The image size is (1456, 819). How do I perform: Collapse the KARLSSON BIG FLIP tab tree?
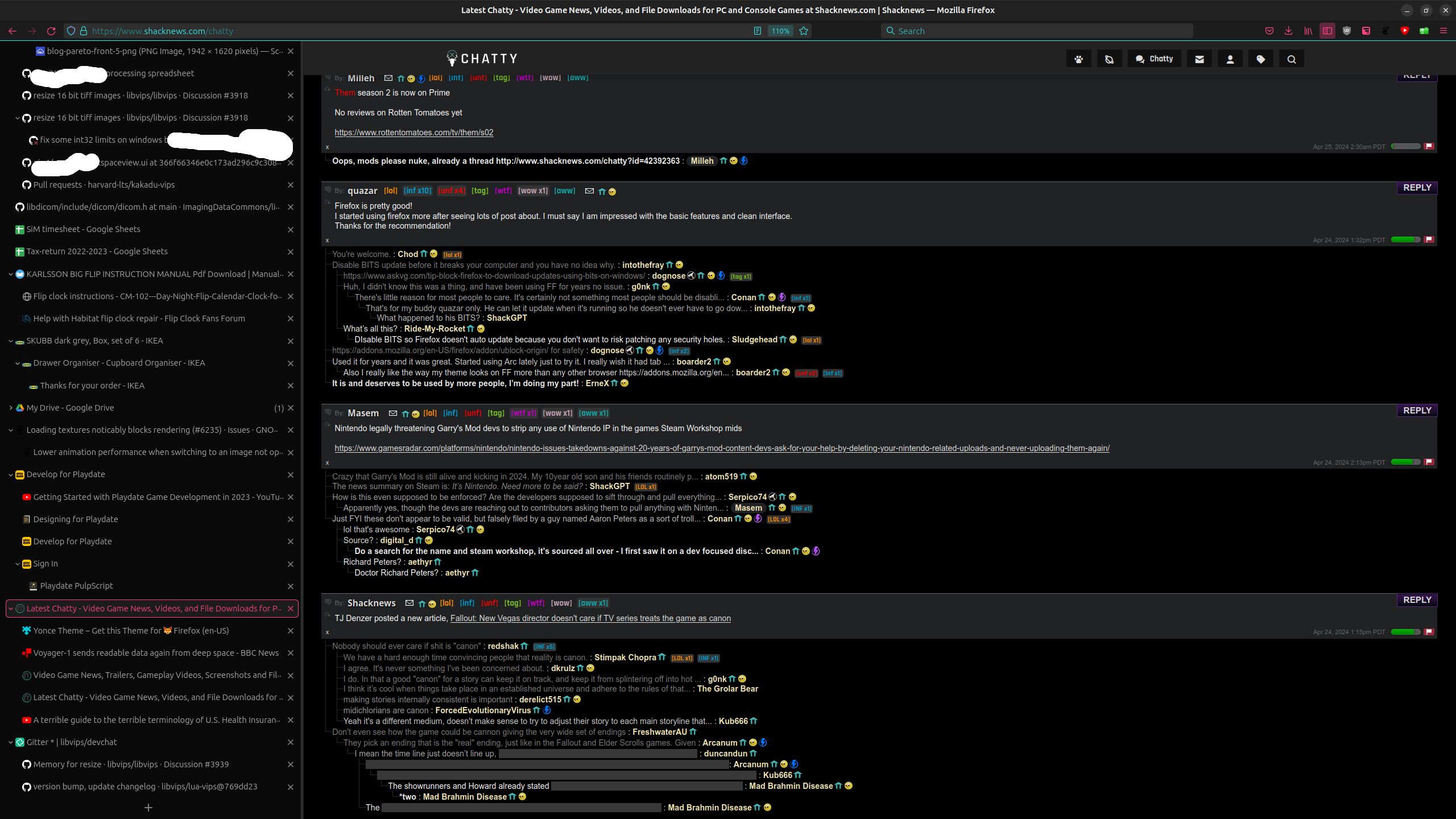pyautogui.click(x=10, y=274)
